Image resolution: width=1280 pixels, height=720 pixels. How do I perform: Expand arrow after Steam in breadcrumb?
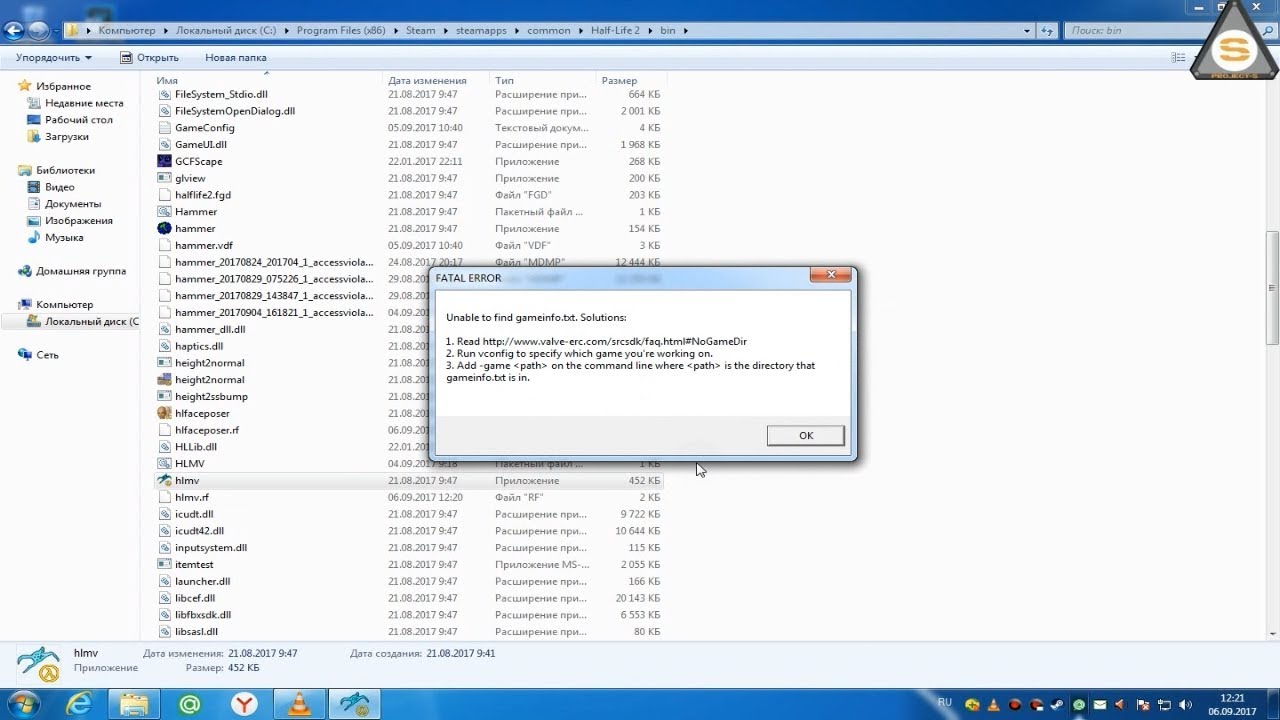pyautogui.click(x=446, y=31)
